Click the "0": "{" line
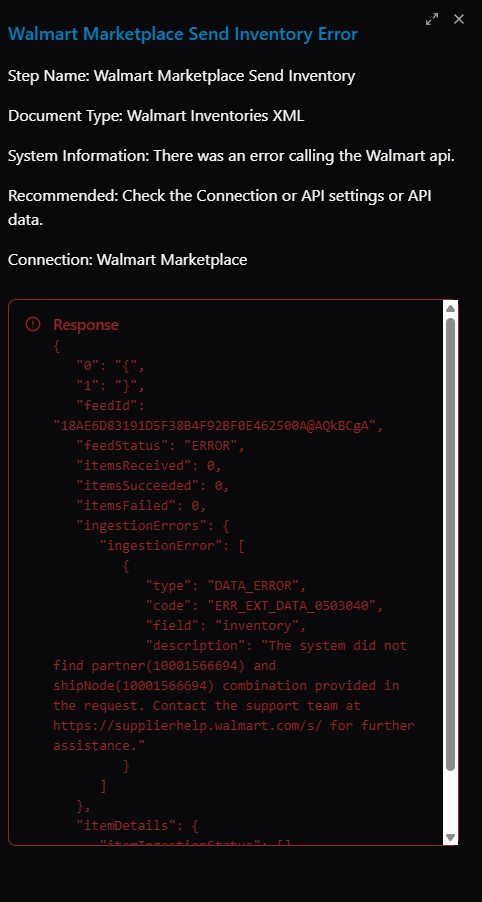The image size is (482, 902). 110,366
